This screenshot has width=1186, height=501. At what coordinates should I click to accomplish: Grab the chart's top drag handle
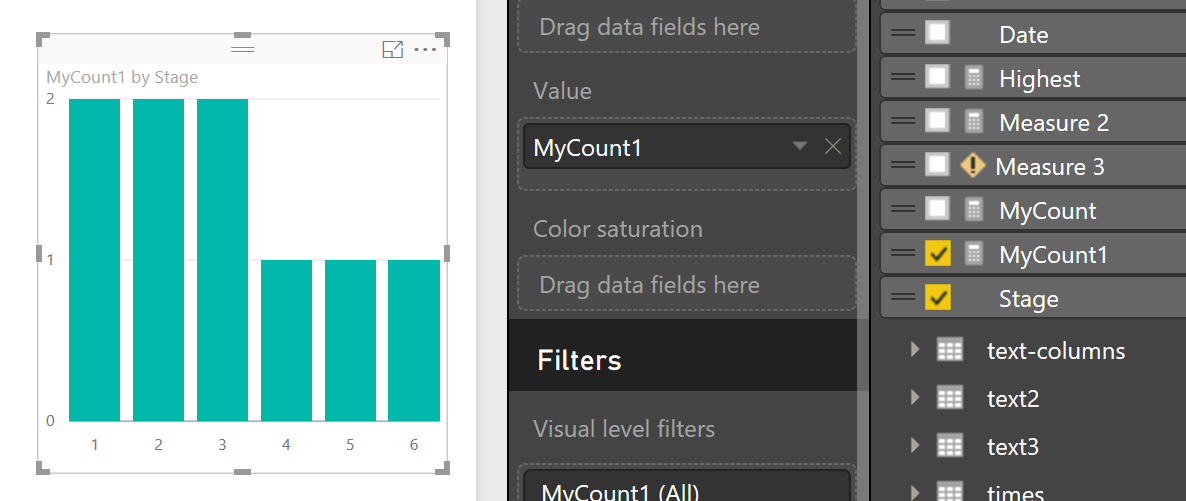point(242,49)
